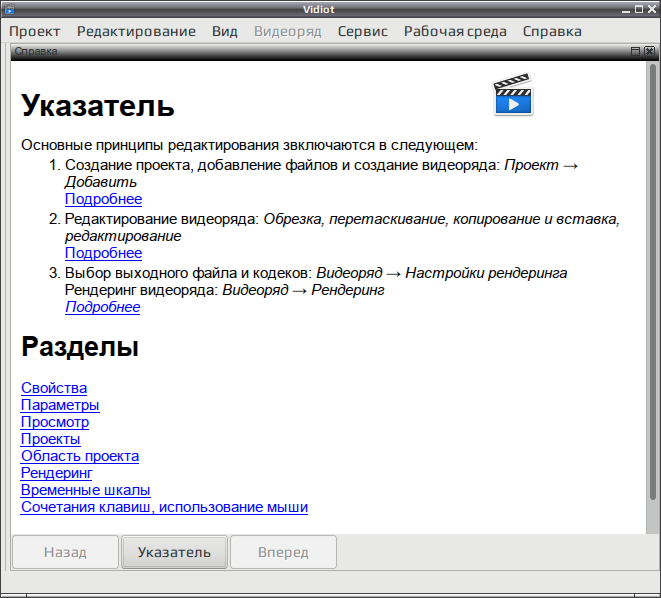Maximize the Справка help panel
Image resolution: width=661 pixels, height=598 pixels.
click(635, 51)
